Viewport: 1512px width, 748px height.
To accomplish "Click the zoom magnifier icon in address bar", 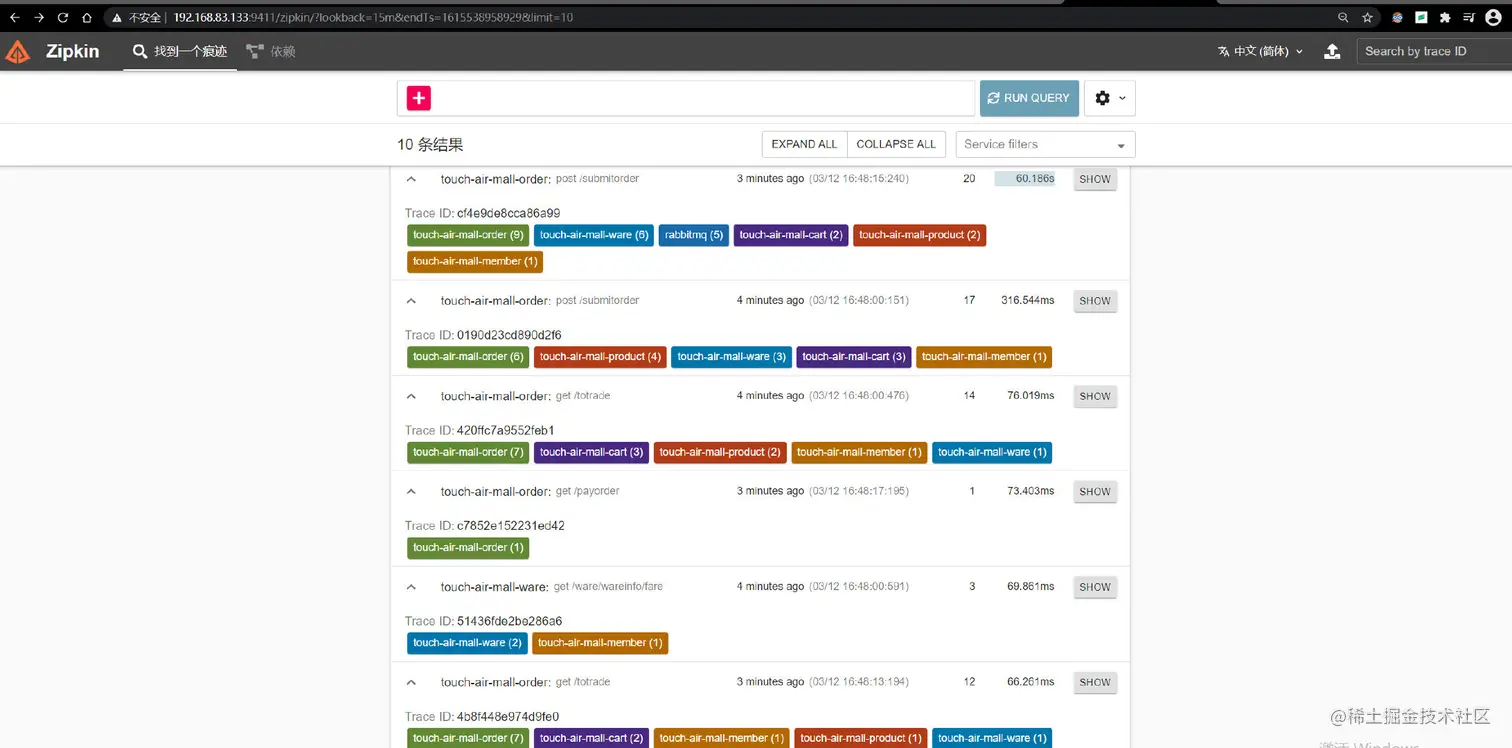I will [x=1343, y=17].
